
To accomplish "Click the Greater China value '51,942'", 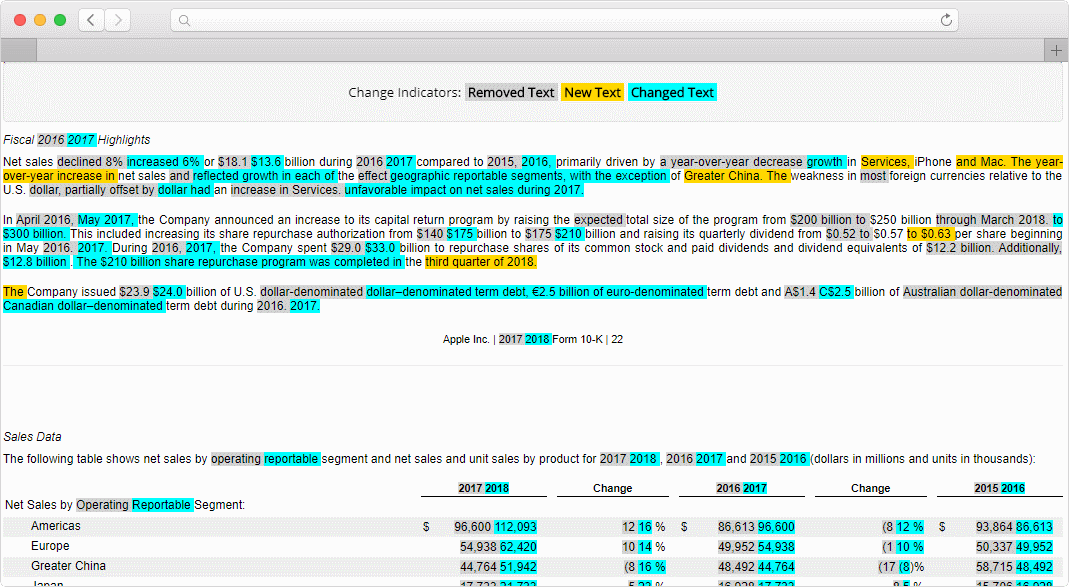I will point(518,567).
